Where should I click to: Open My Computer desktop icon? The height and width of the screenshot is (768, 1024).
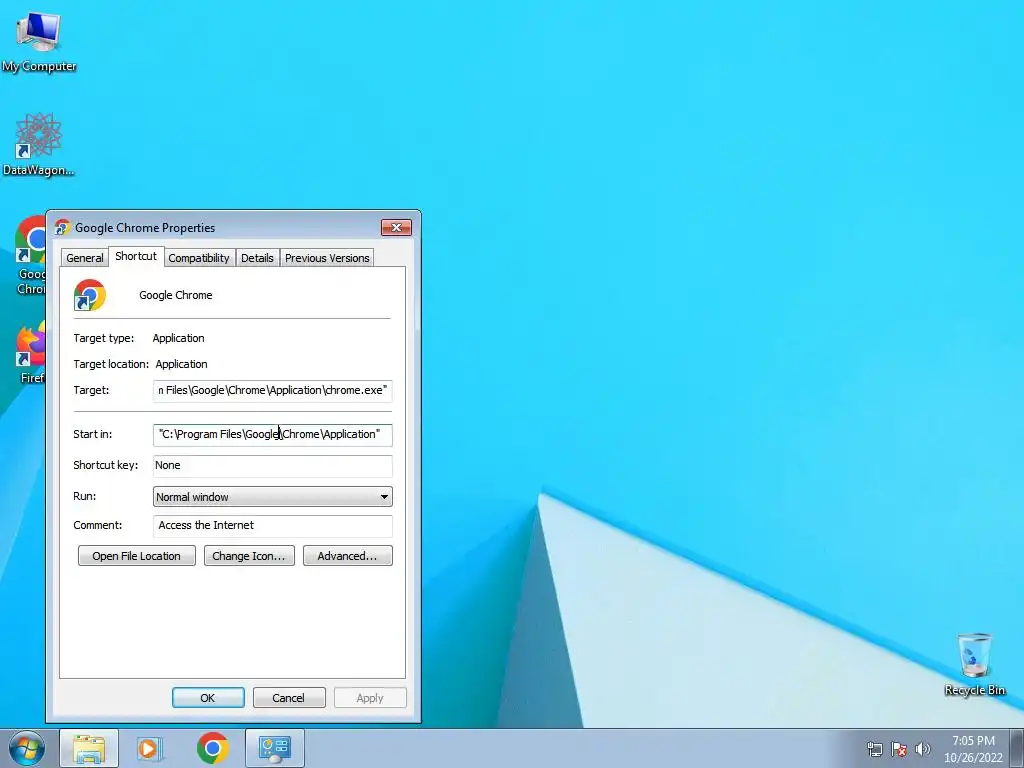tap(39, 41)
